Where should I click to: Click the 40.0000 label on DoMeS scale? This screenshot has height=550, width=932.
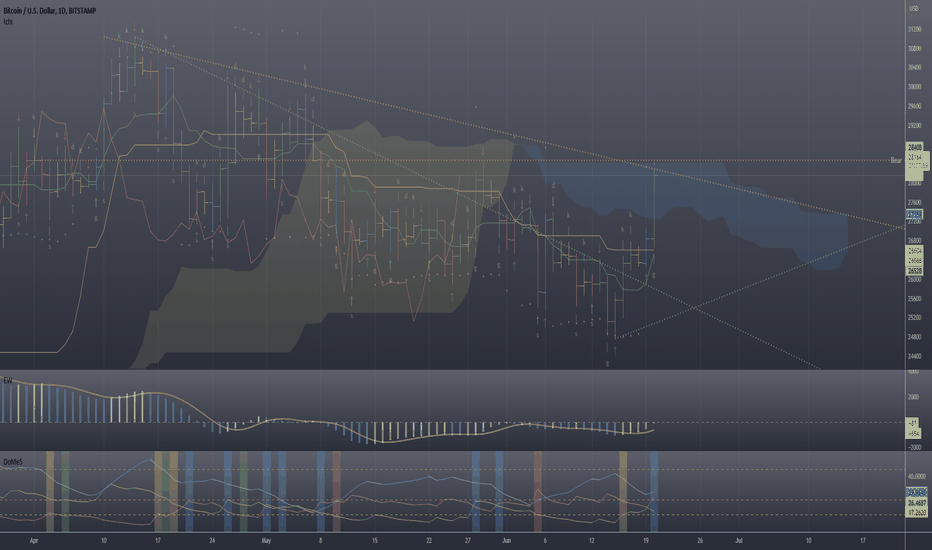tap(916, 476)
